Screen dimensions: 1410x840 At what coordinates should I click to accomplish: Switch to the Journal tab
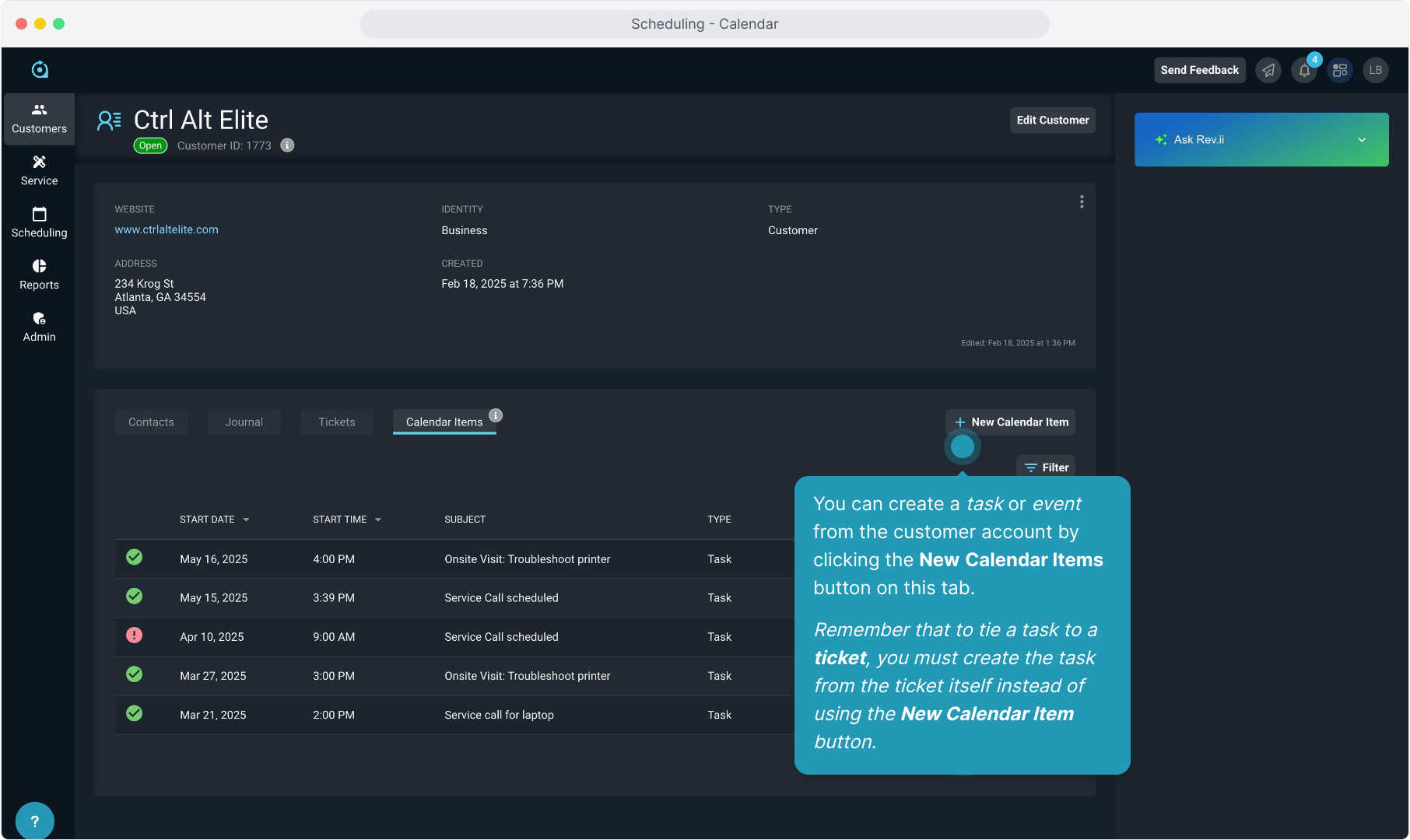click(x=244, y=422)
